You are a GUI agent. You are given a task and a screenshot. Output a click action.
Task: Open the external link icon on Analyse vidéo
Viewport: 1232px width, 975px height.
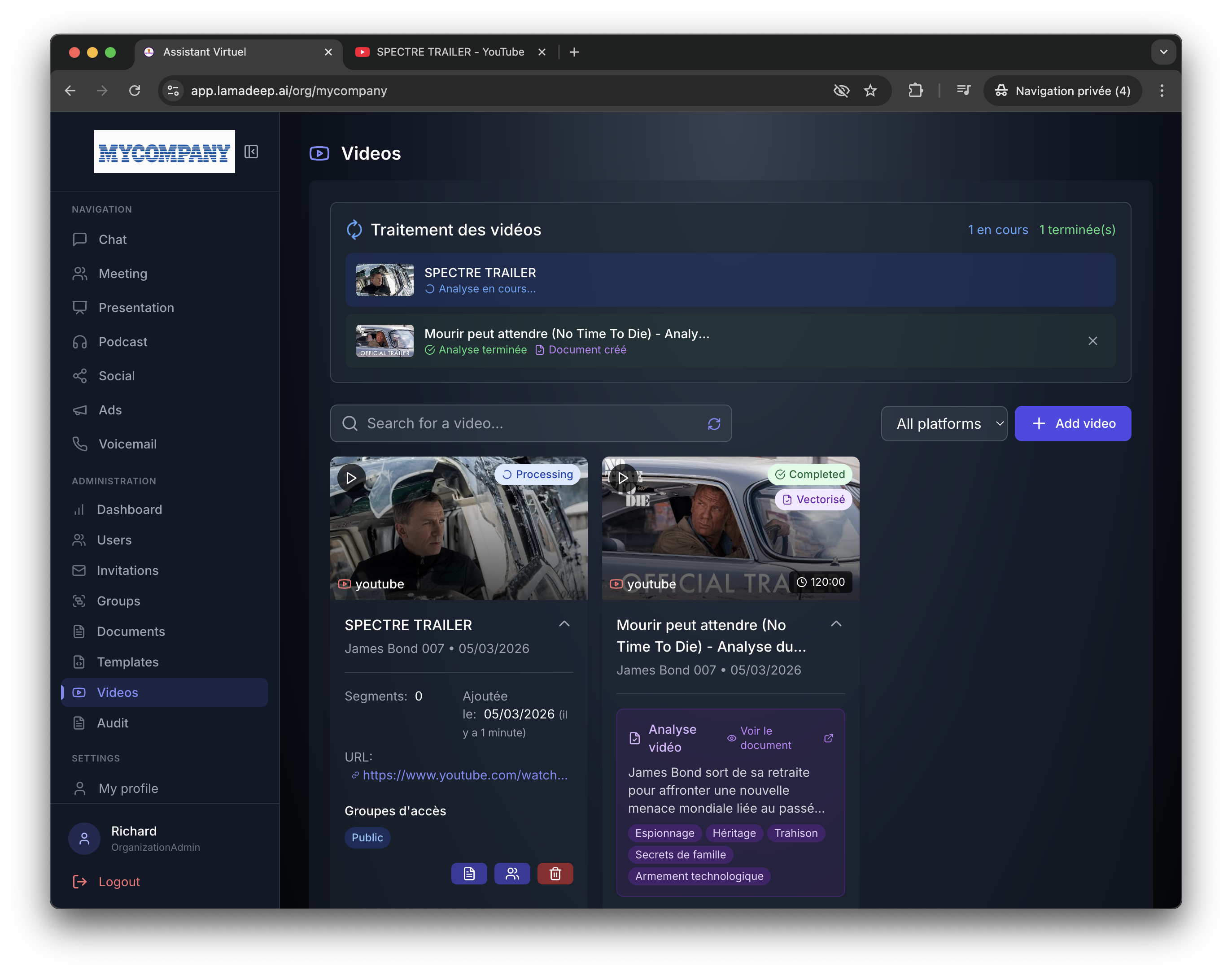[829, 738]
